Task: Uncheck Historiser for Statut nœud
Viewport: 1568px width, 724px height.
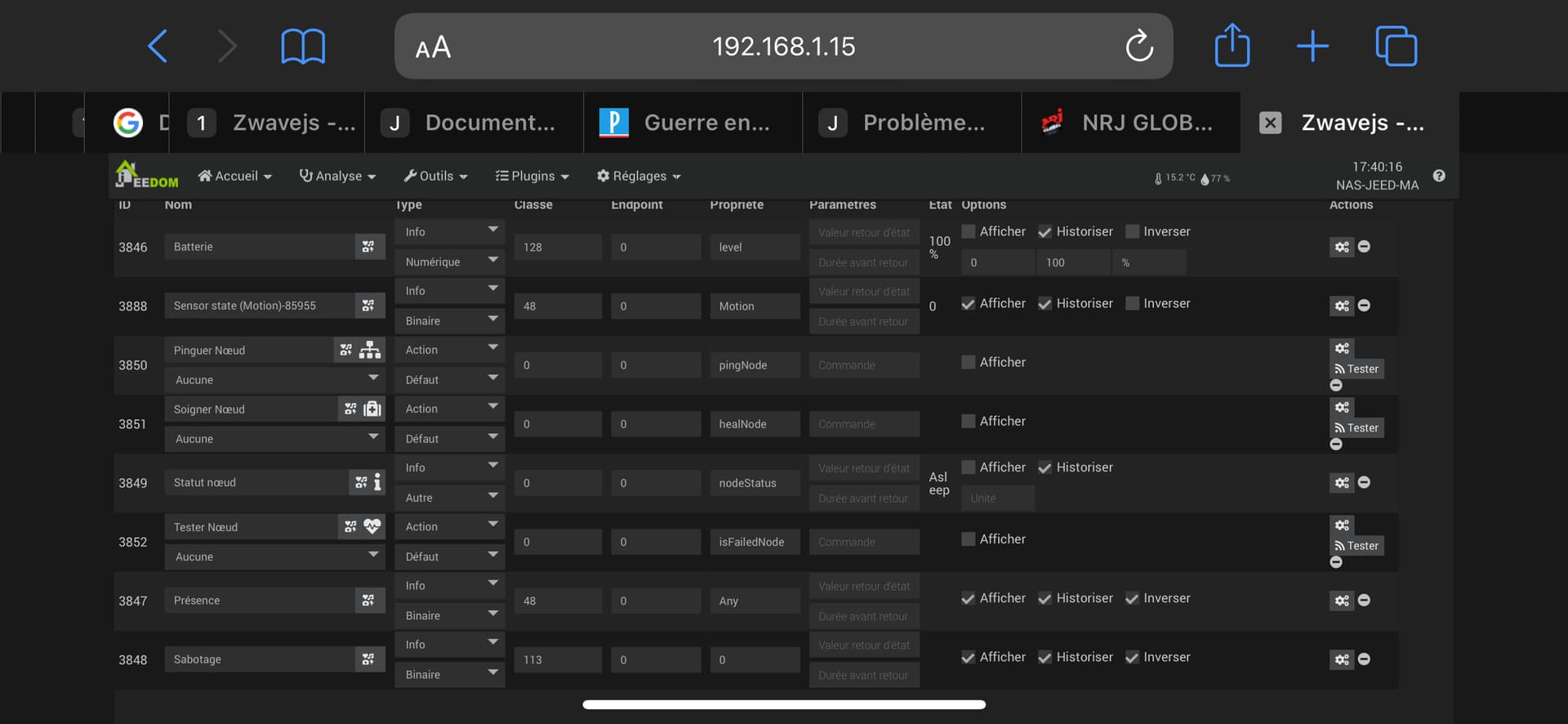Action: point(1045,467)
